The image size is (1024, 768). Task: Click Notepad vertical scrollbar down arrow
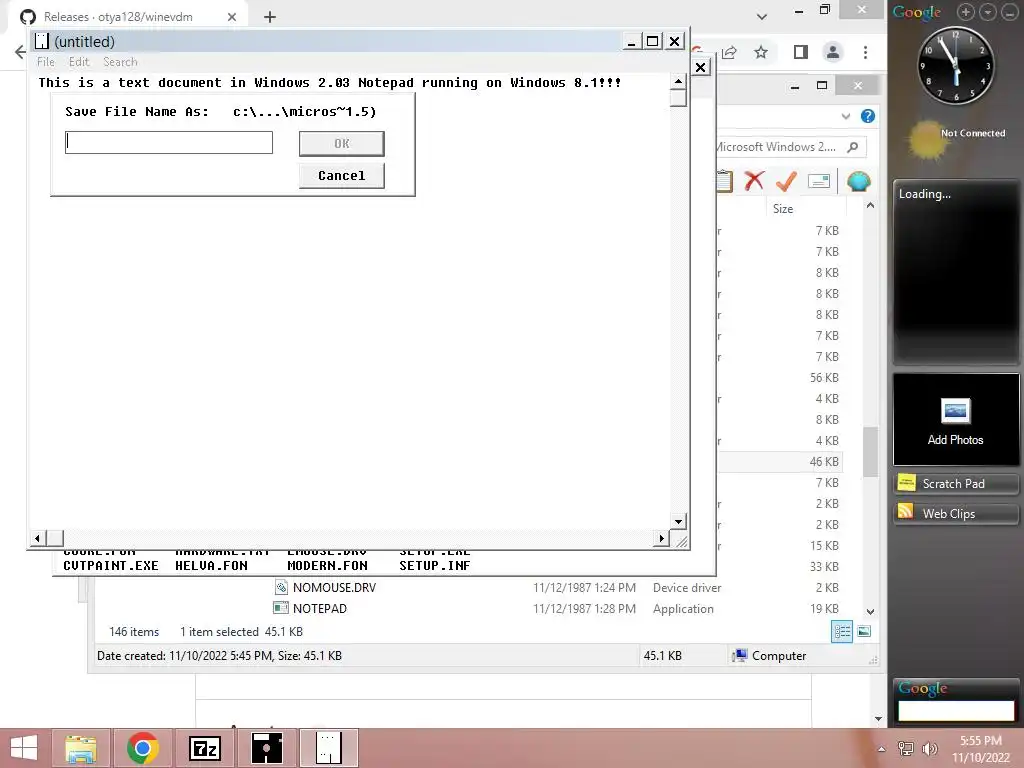679,521
